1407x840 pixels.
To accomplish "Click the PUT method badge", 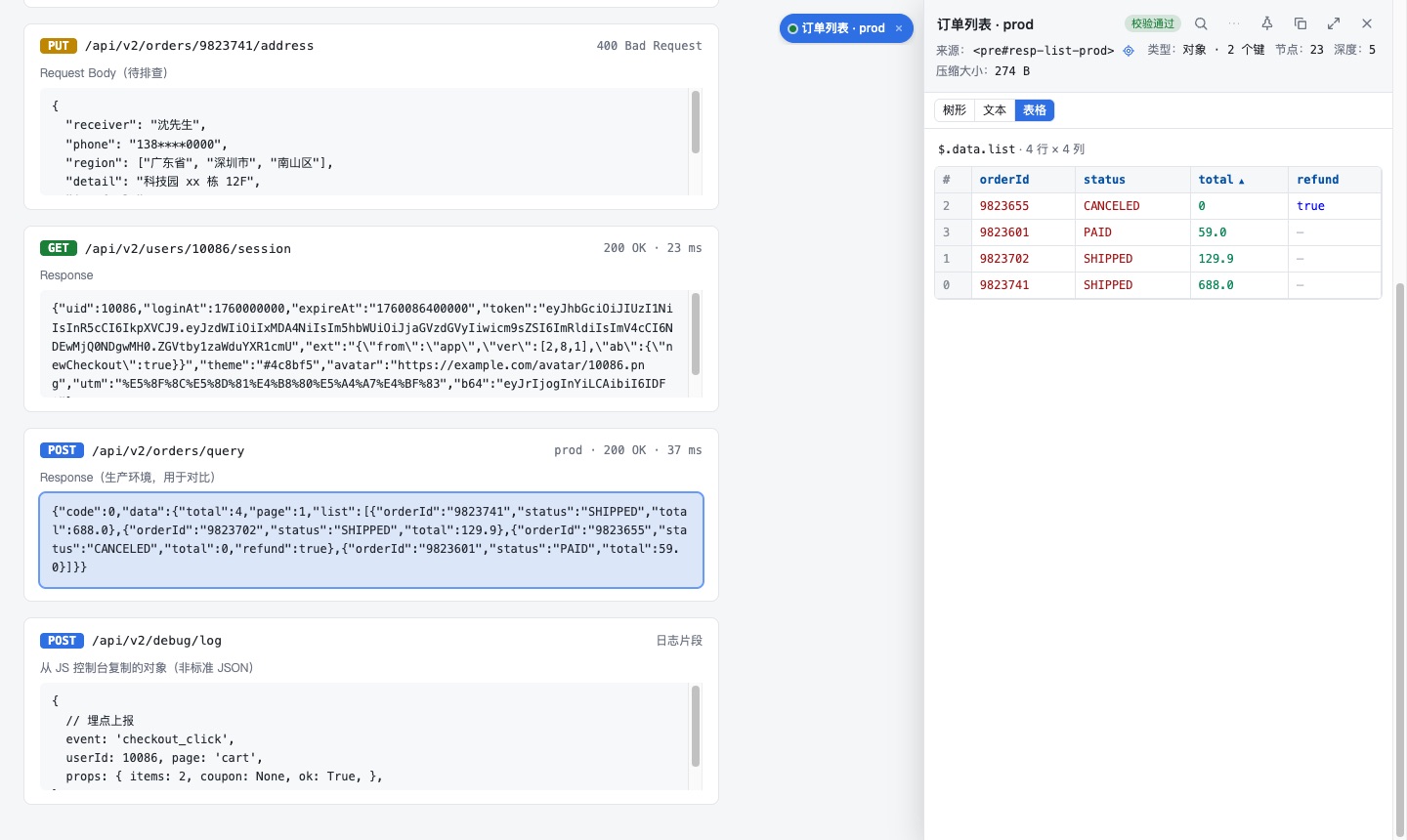I will (59, 46).
